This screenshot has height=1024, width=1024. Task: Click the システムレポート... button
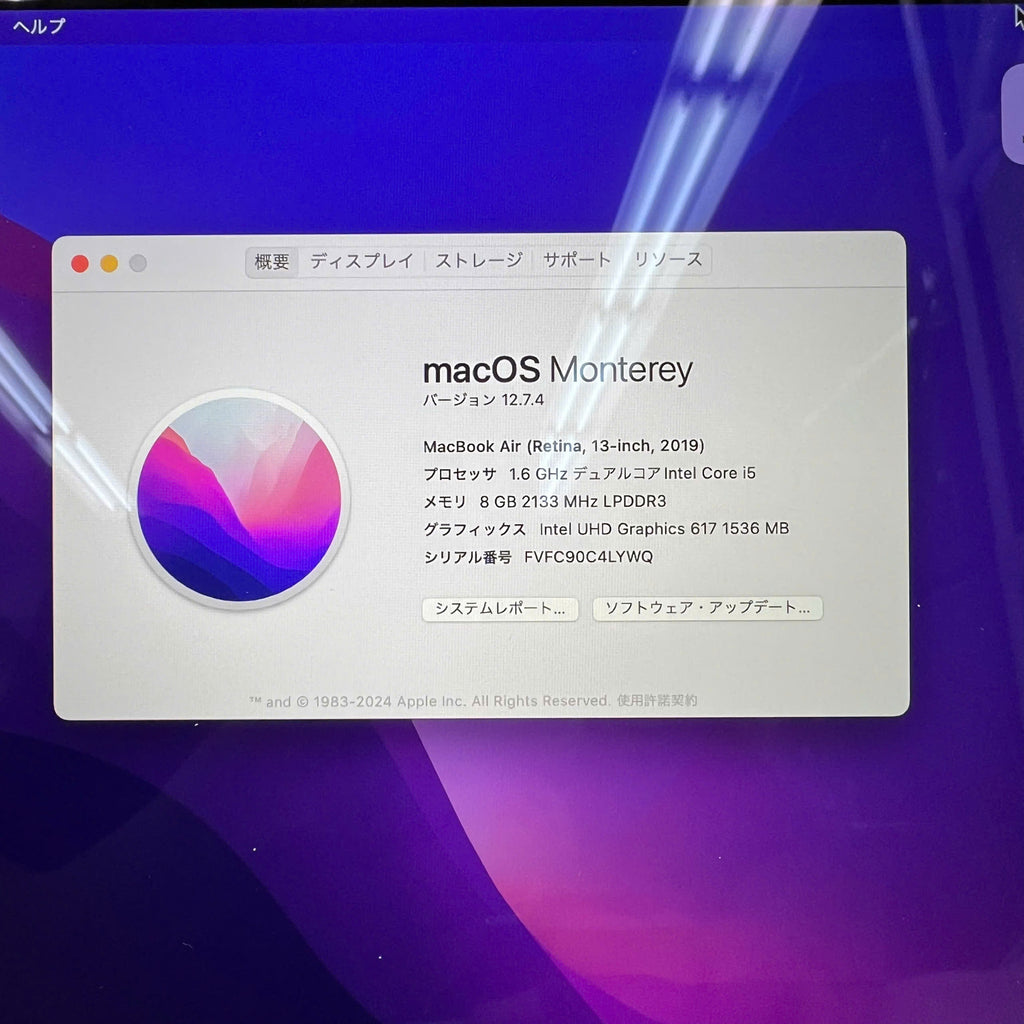click(500, 609)
